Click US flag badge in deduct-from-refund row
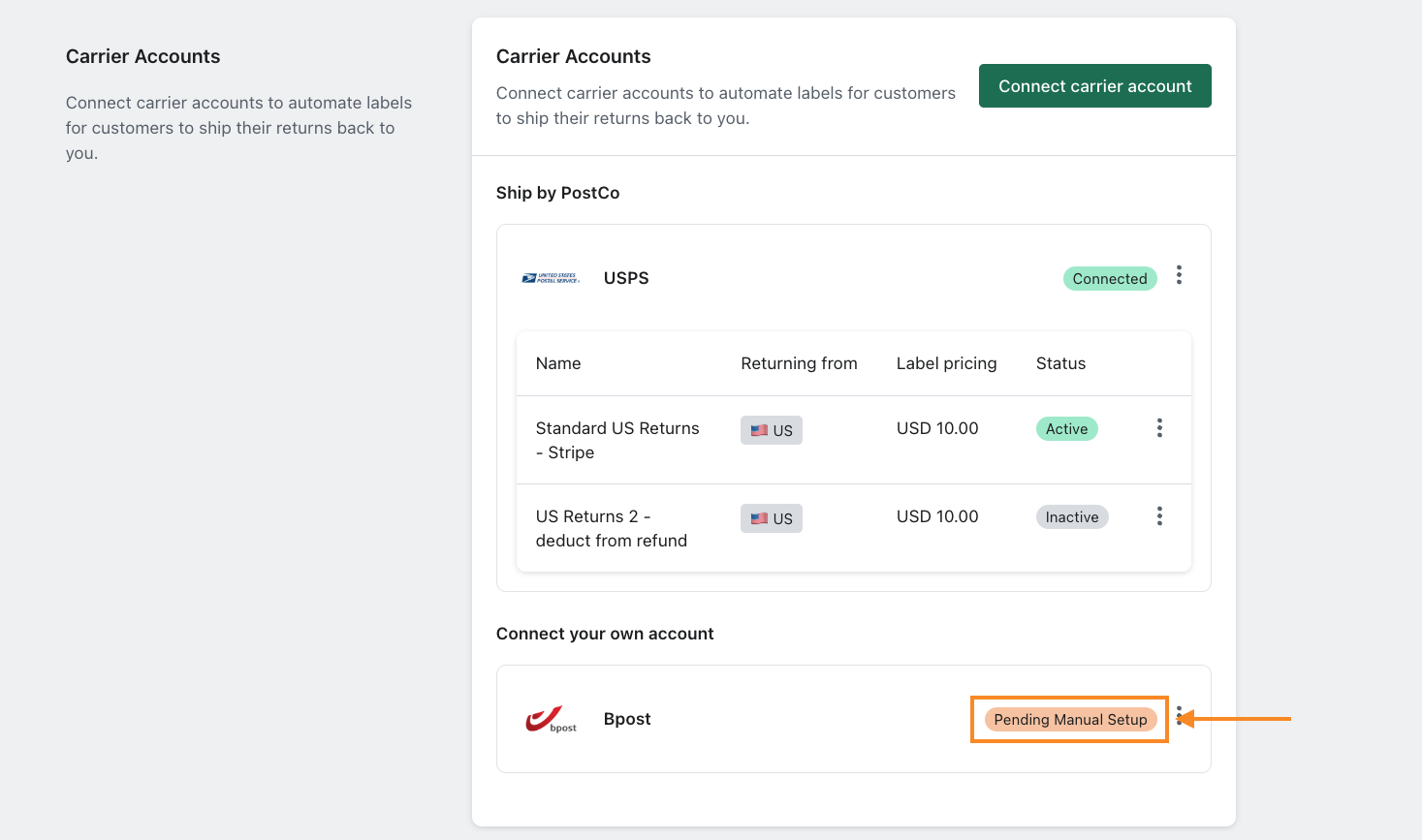 point(772,518)
